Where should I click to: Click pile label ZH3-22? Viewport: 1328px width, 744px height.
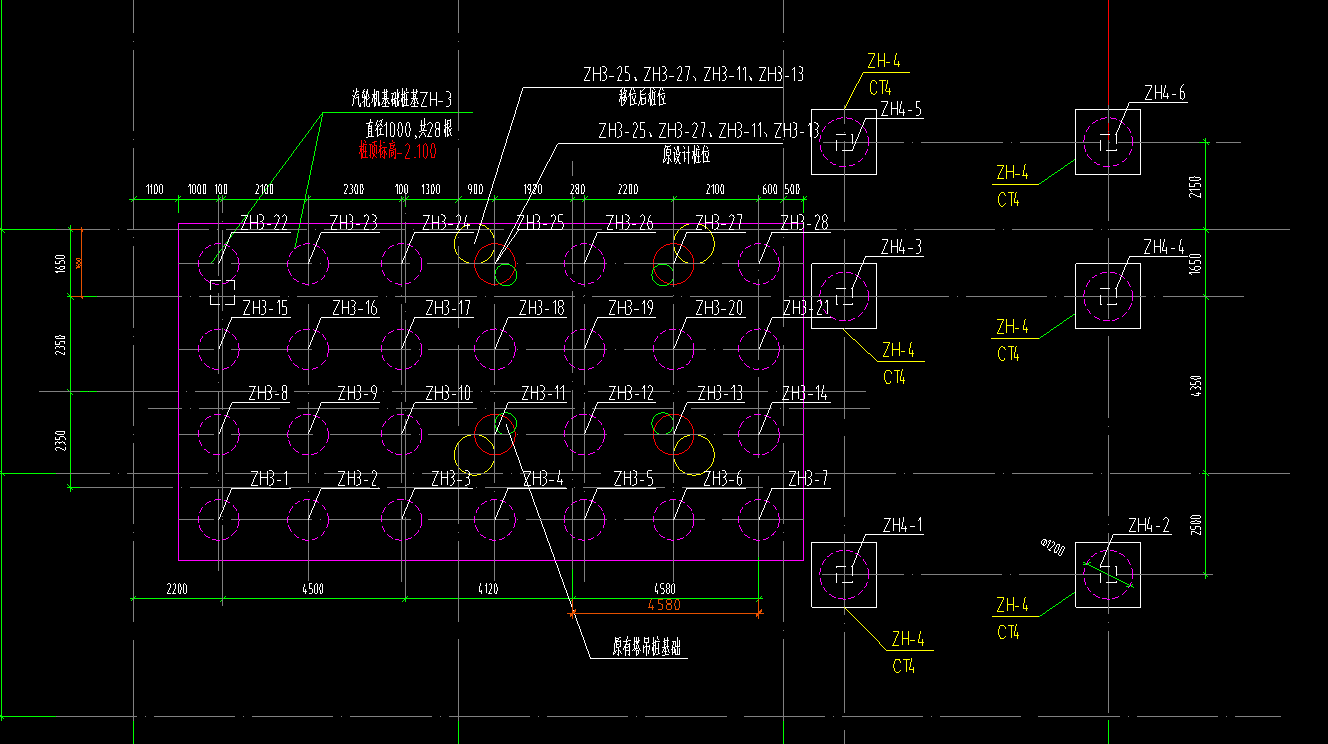(264, 223)
